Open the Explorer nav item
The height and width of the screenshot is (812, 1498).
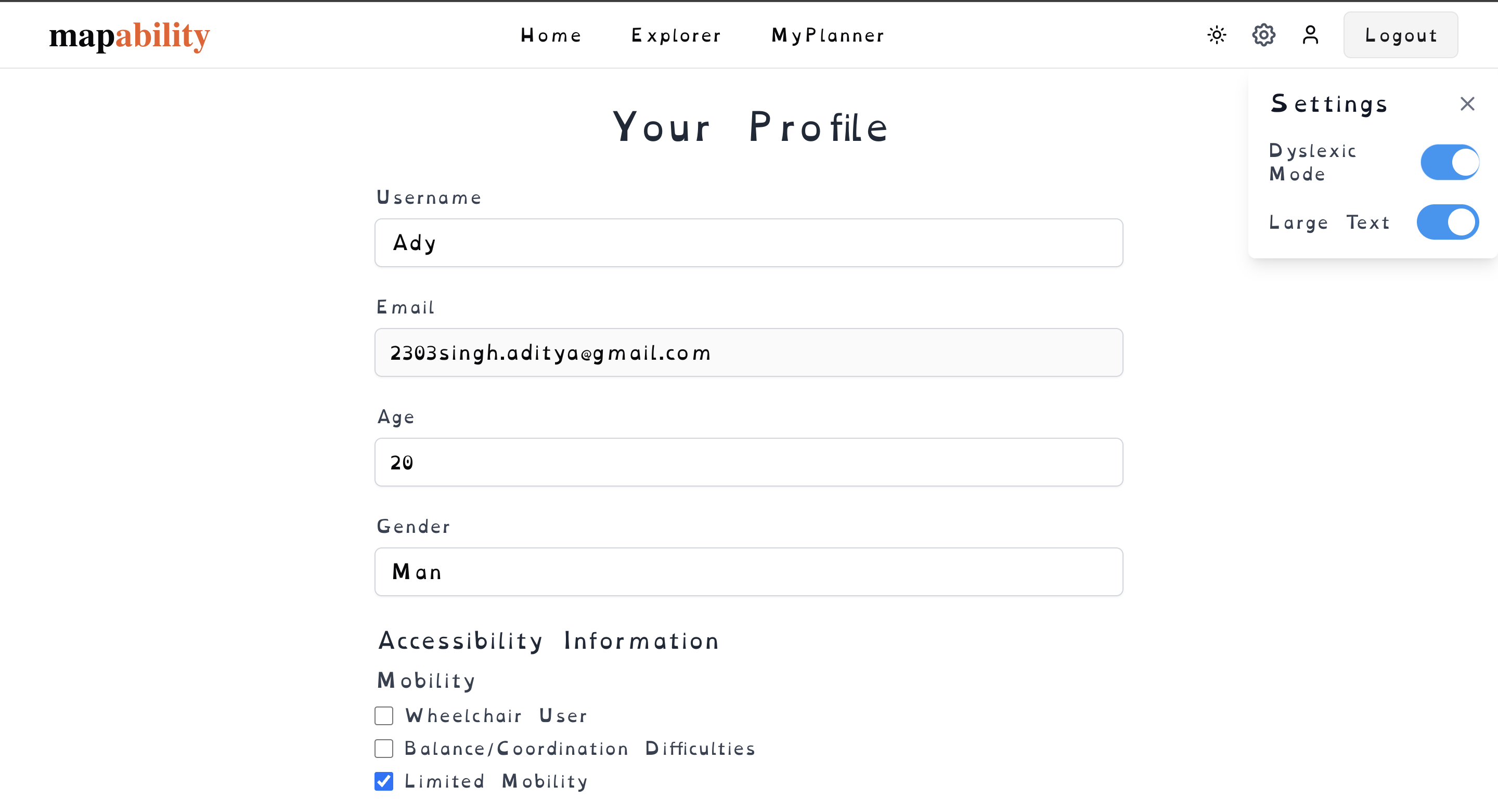click(x=676, y=35)
